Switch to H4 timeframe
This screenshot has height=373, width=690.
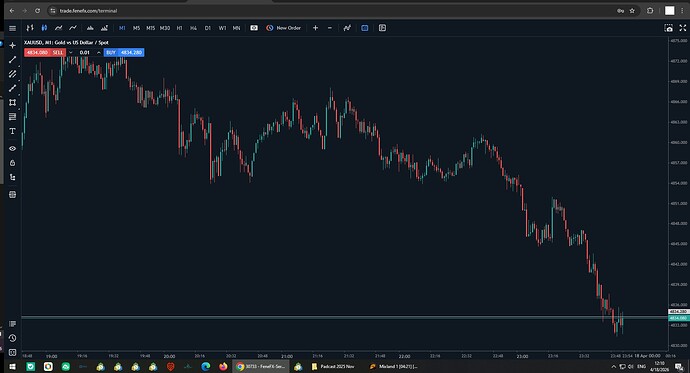pos(193,28)
